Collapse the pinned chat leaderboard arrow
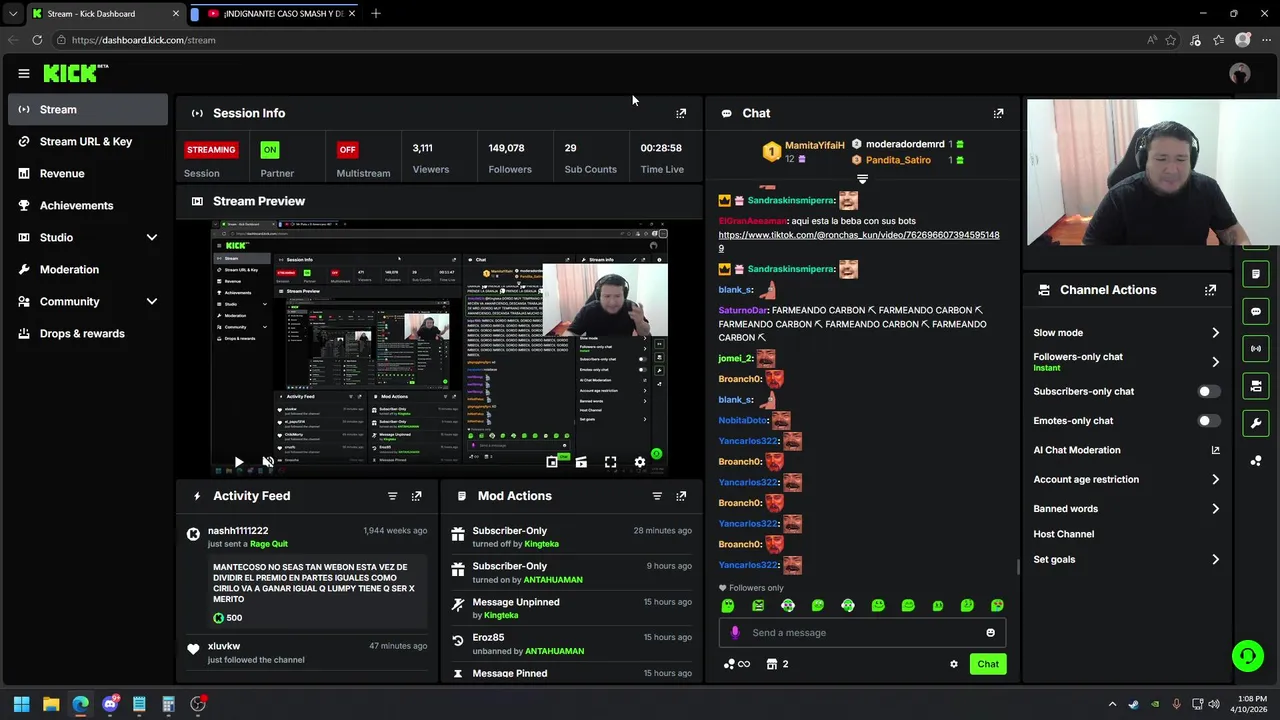Image resolution: width=1280 pixels, height=720 pixels. point(862,179)
